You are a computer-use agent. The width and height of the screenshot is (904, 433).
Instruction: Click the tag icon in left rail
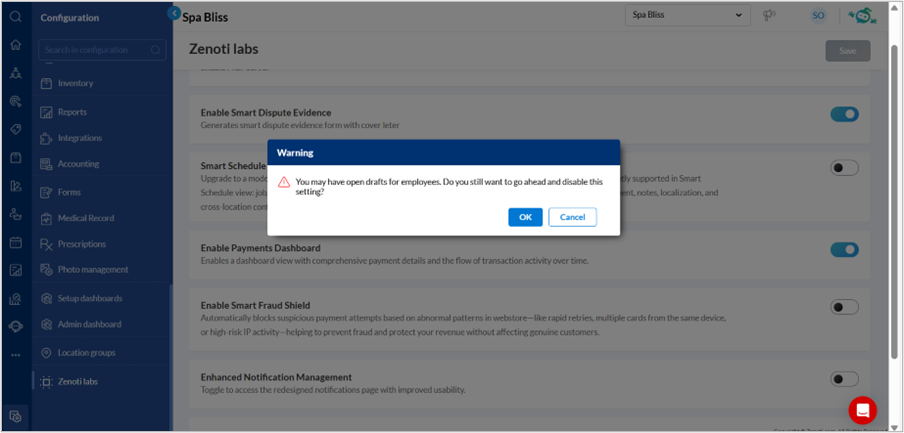click(x=16, y=130)
